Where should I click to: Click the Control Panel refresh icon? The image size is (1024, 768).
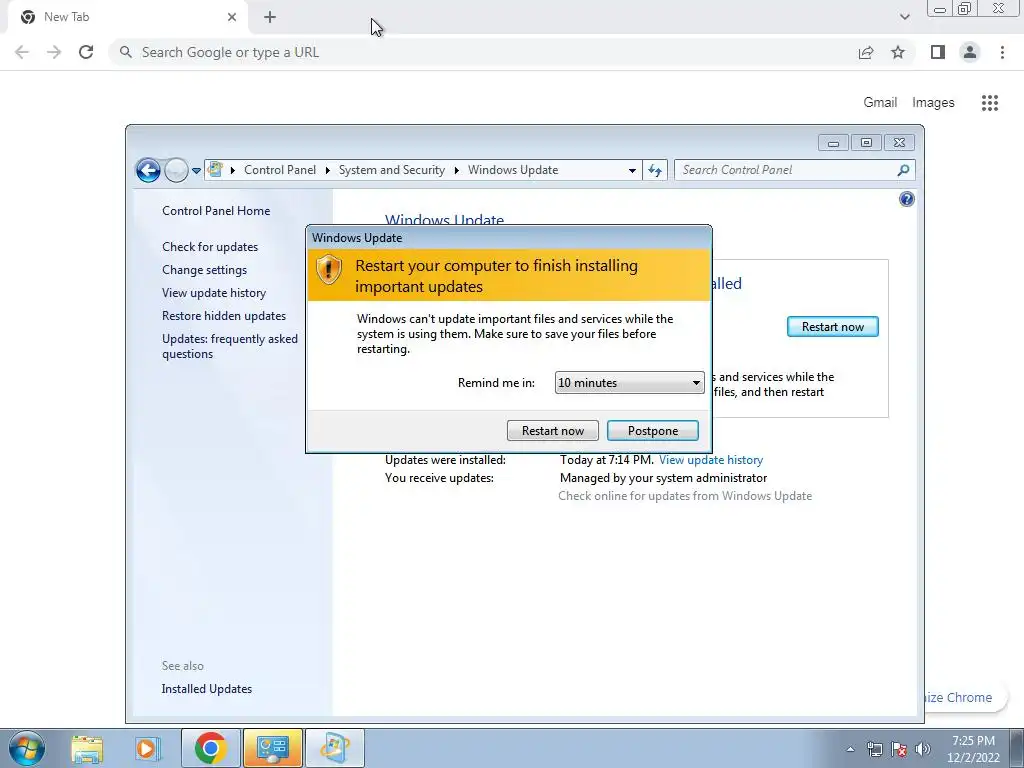pos(654,170)
